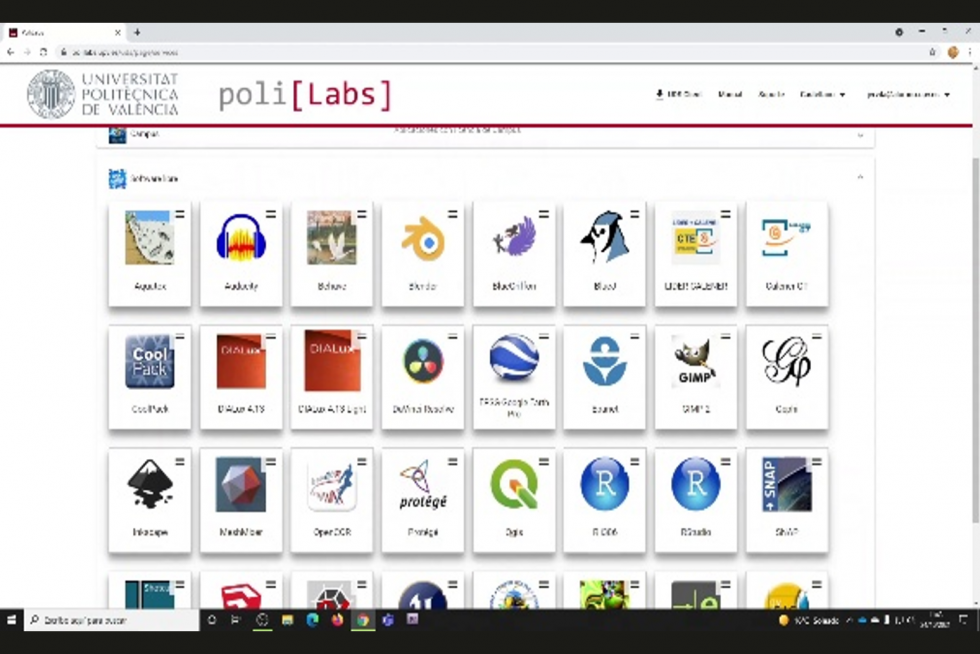Show the hamburger menu on the Protégé tile
980x654 pixels.
coord(452,462)
